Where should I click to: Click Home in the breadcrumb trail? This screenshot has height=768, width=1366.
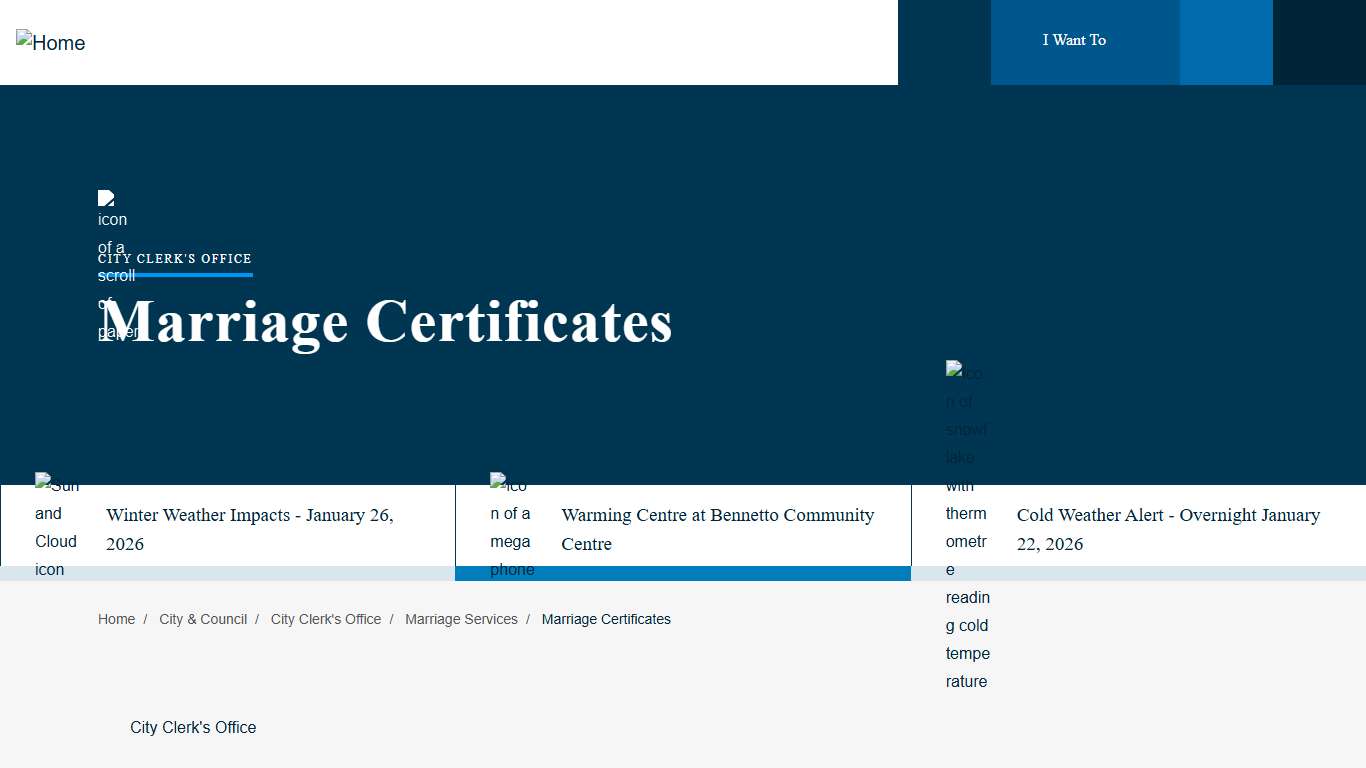point(116,619)
